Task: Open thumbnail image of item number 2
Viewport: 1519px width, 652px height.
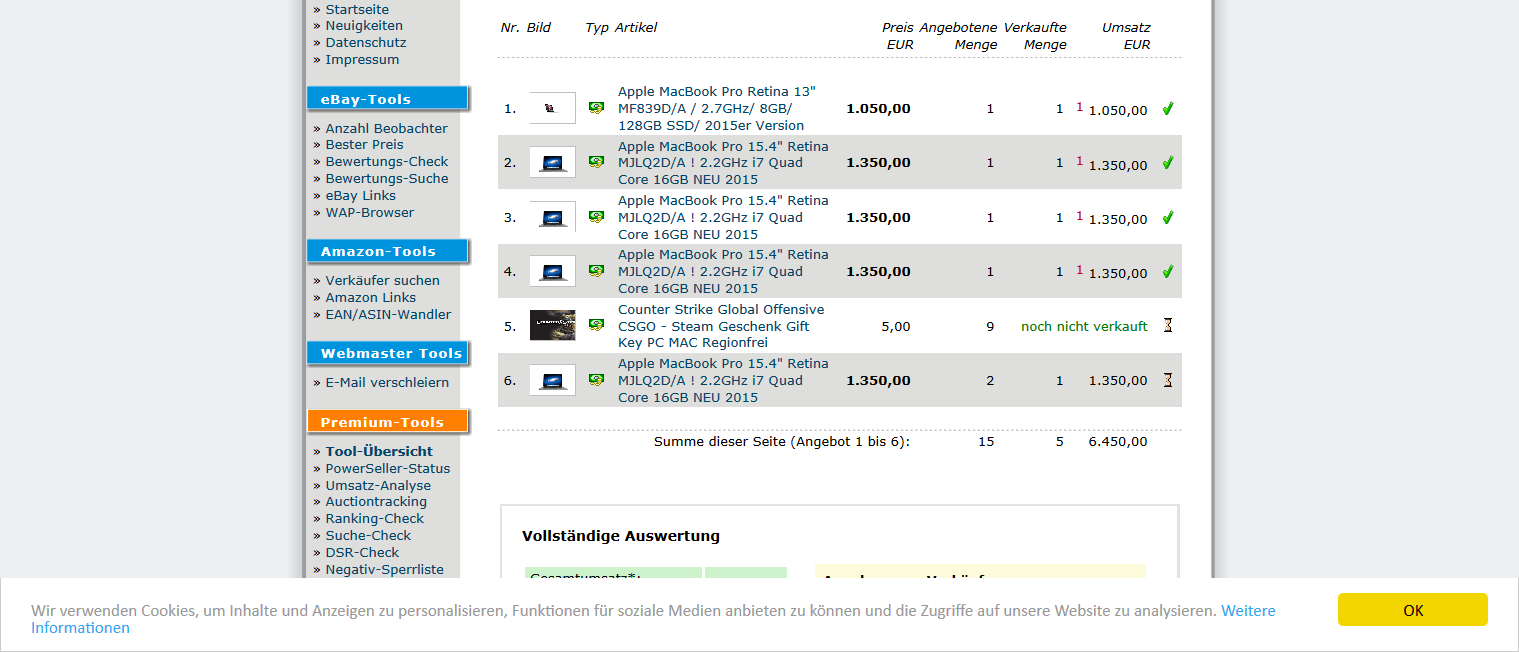Action: 552,162
